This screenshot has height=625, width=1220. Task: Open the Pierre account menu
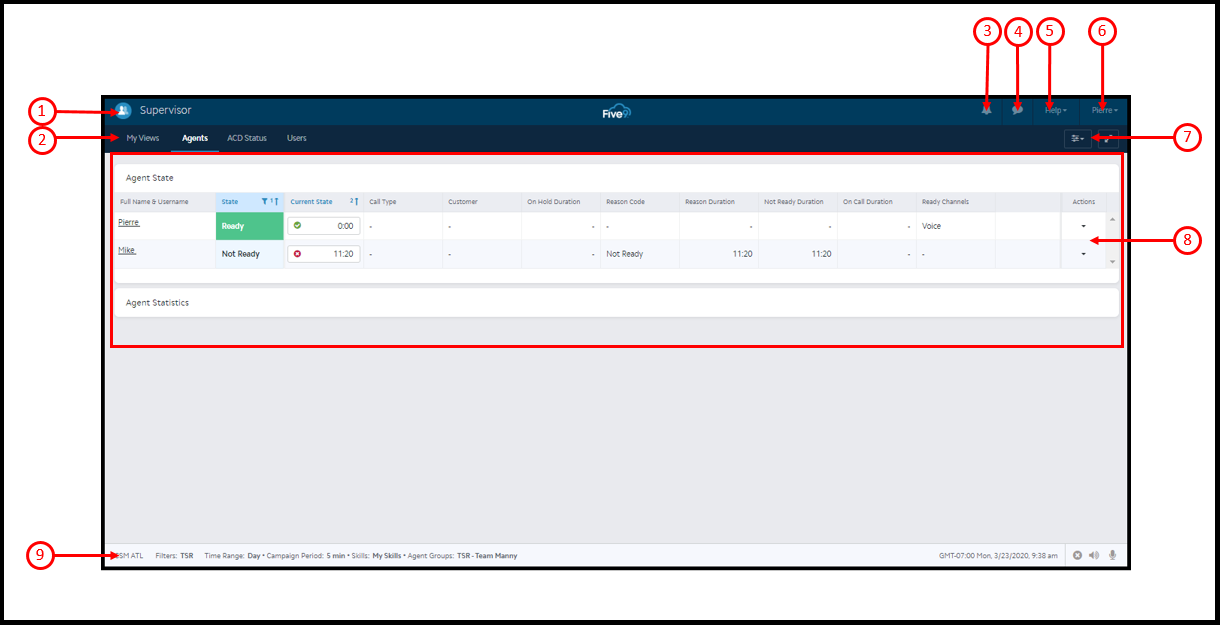[x=1104, y=110]
